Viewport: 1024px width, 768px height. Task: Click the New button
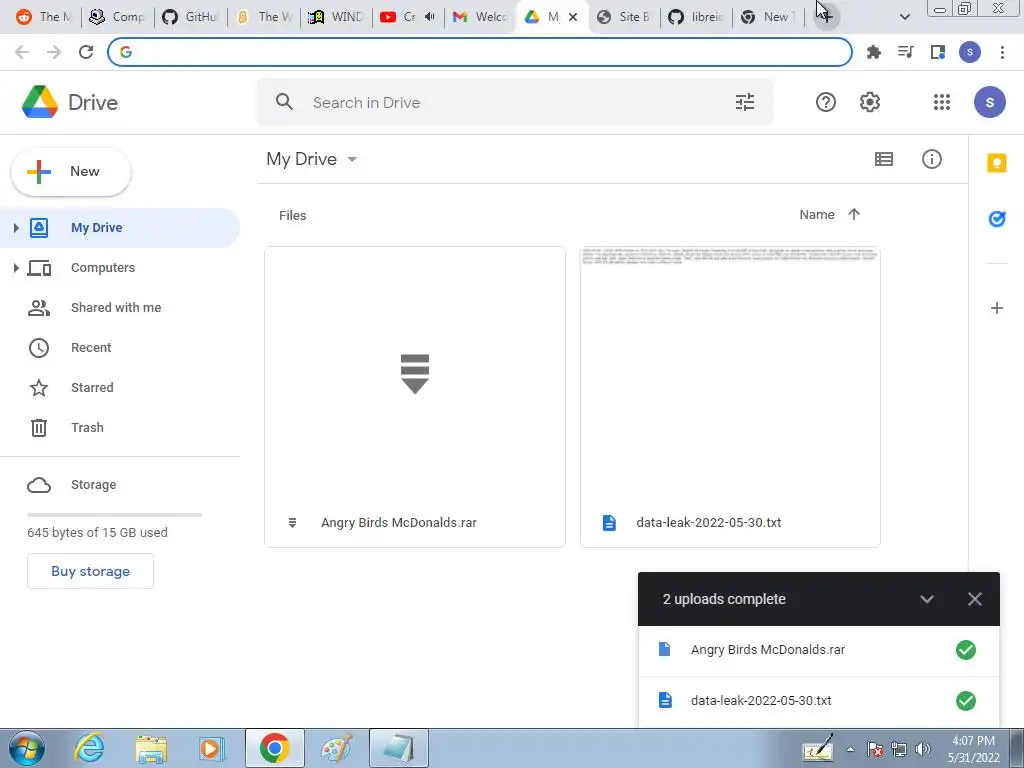71,171
